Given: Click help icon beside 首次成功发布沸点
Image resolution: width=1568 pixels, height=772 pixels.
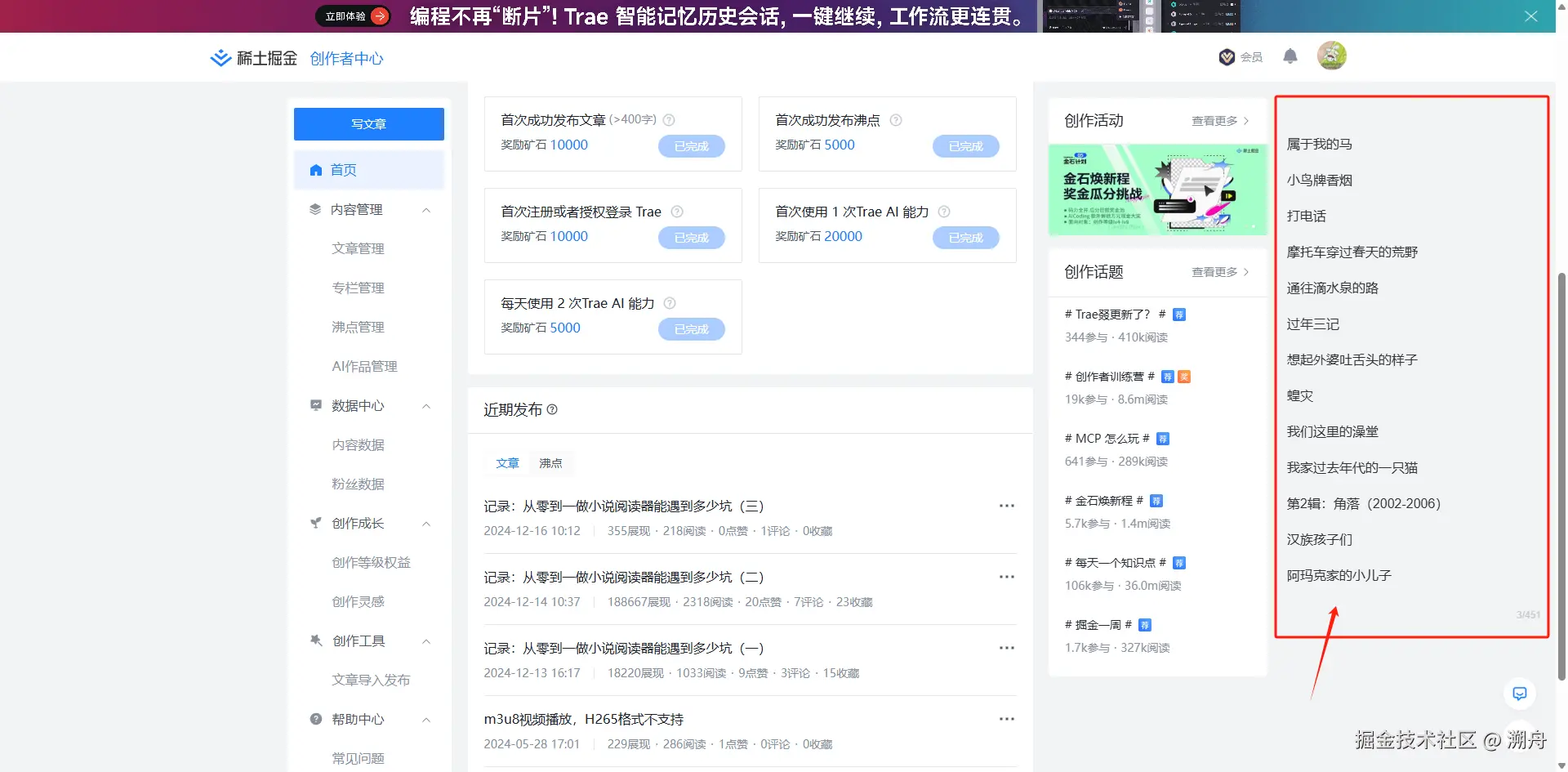Looking at the screenshot, I should 896,120.
